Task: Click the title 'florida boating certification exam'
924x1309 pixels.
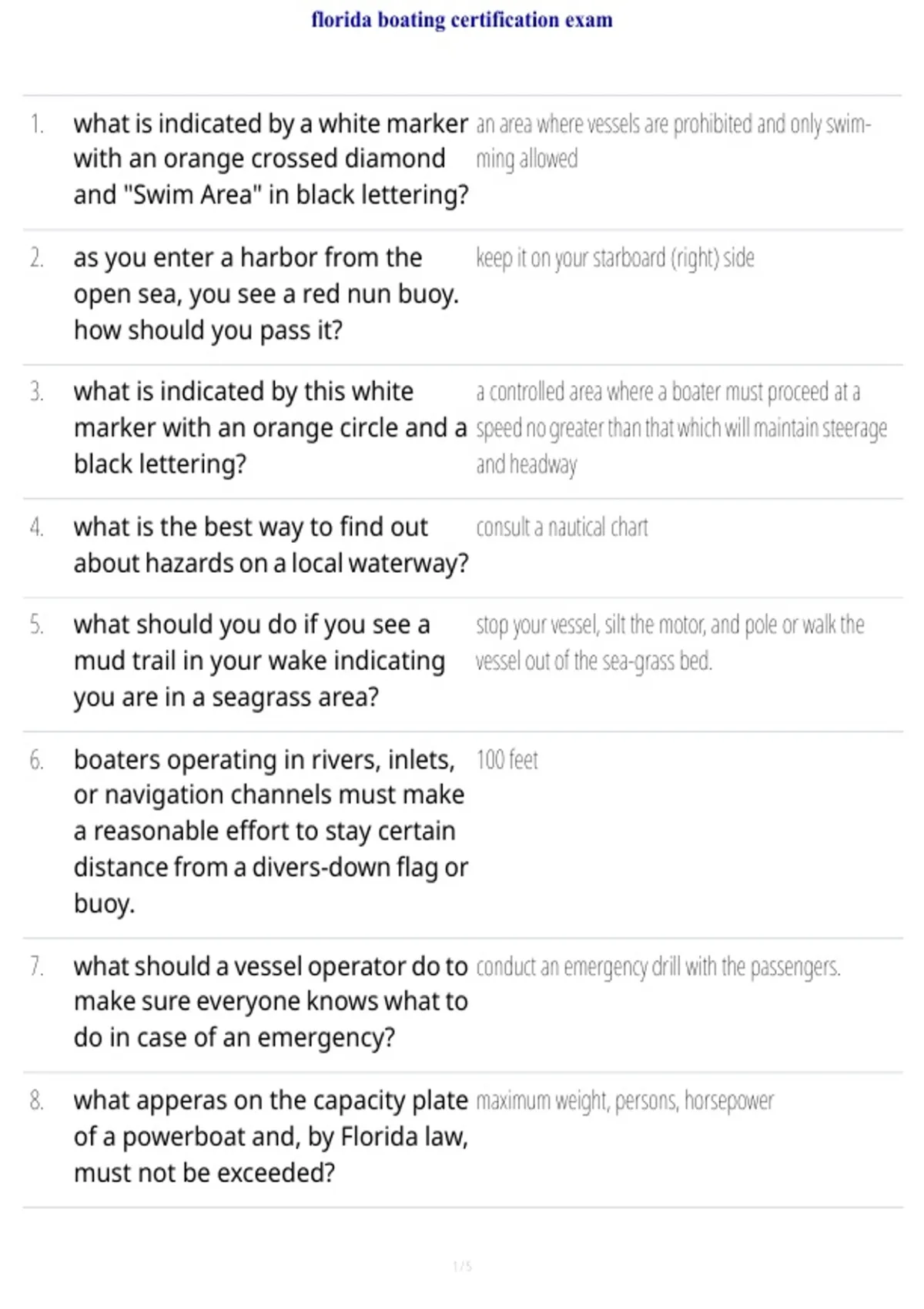Action: tap(462, 20)
